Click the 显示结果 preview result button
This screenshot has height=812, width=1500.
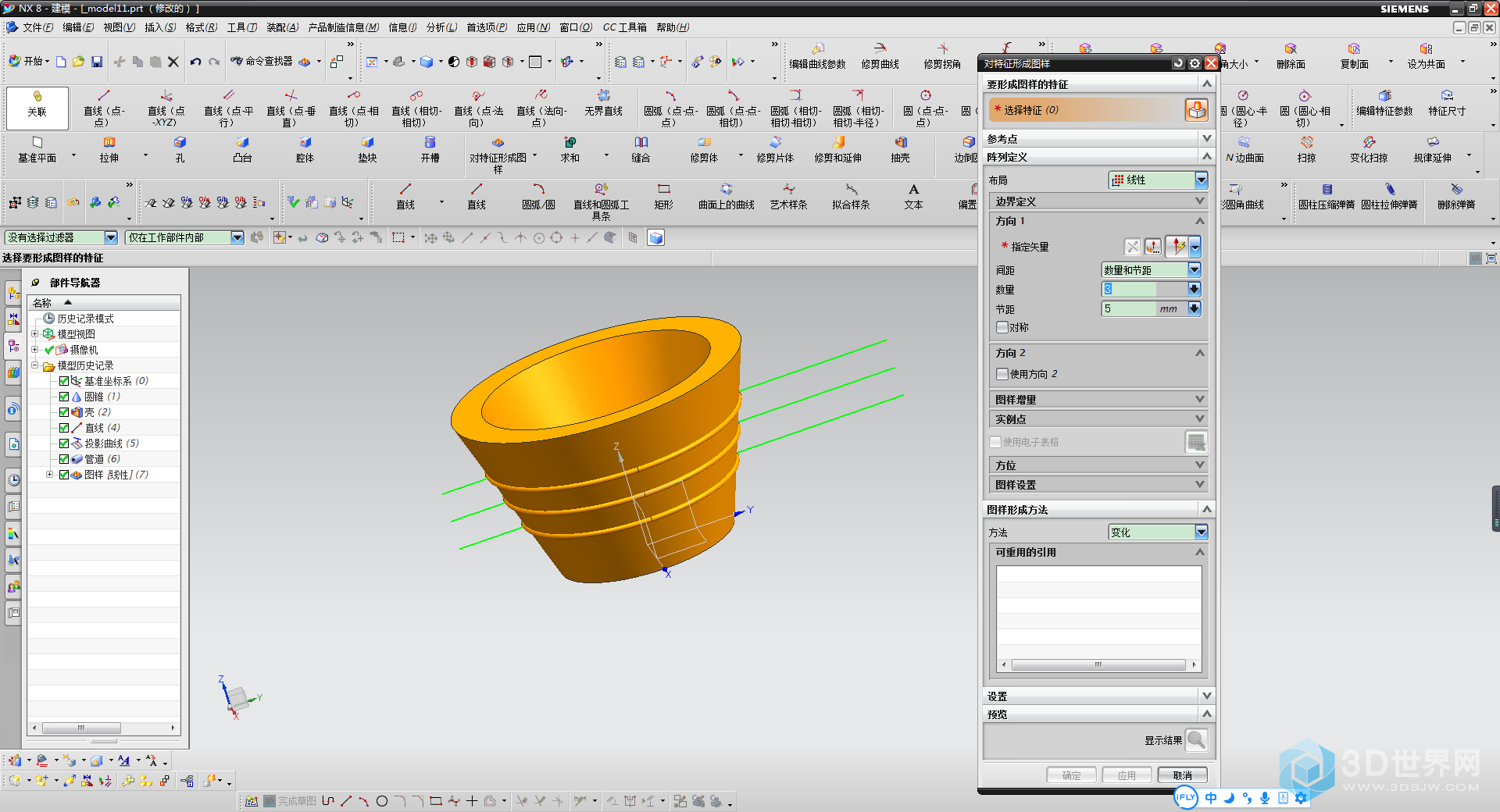(1196, 739)
